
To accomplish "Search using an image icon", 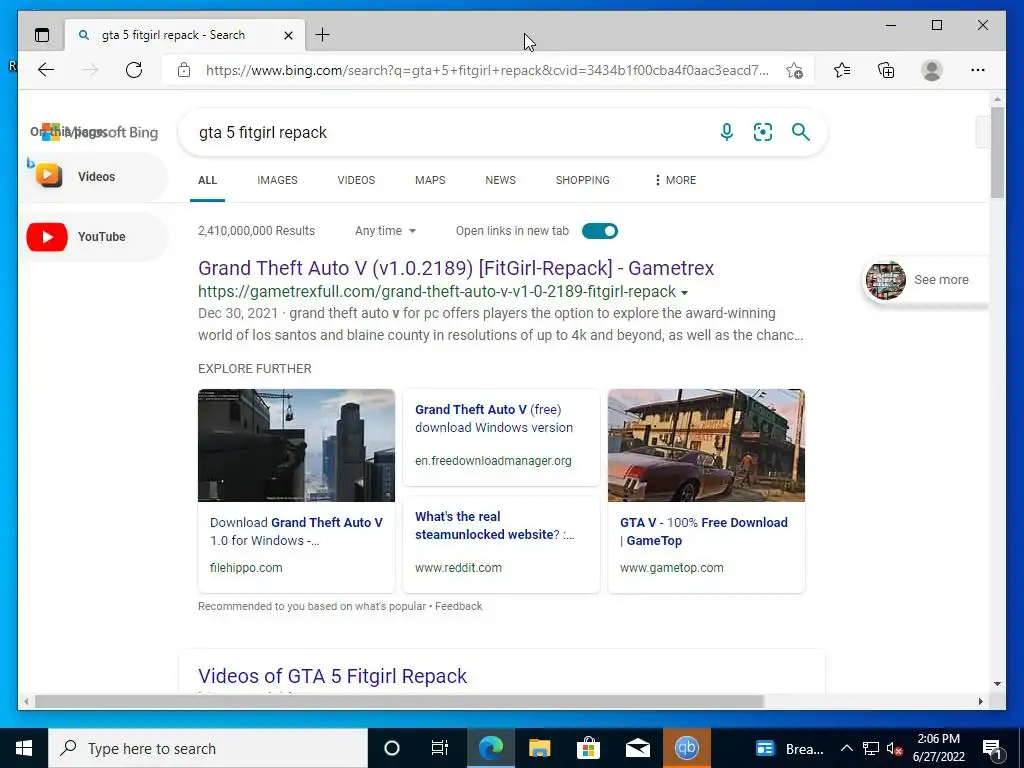I will pyautogui.click(x=763, y=132).
